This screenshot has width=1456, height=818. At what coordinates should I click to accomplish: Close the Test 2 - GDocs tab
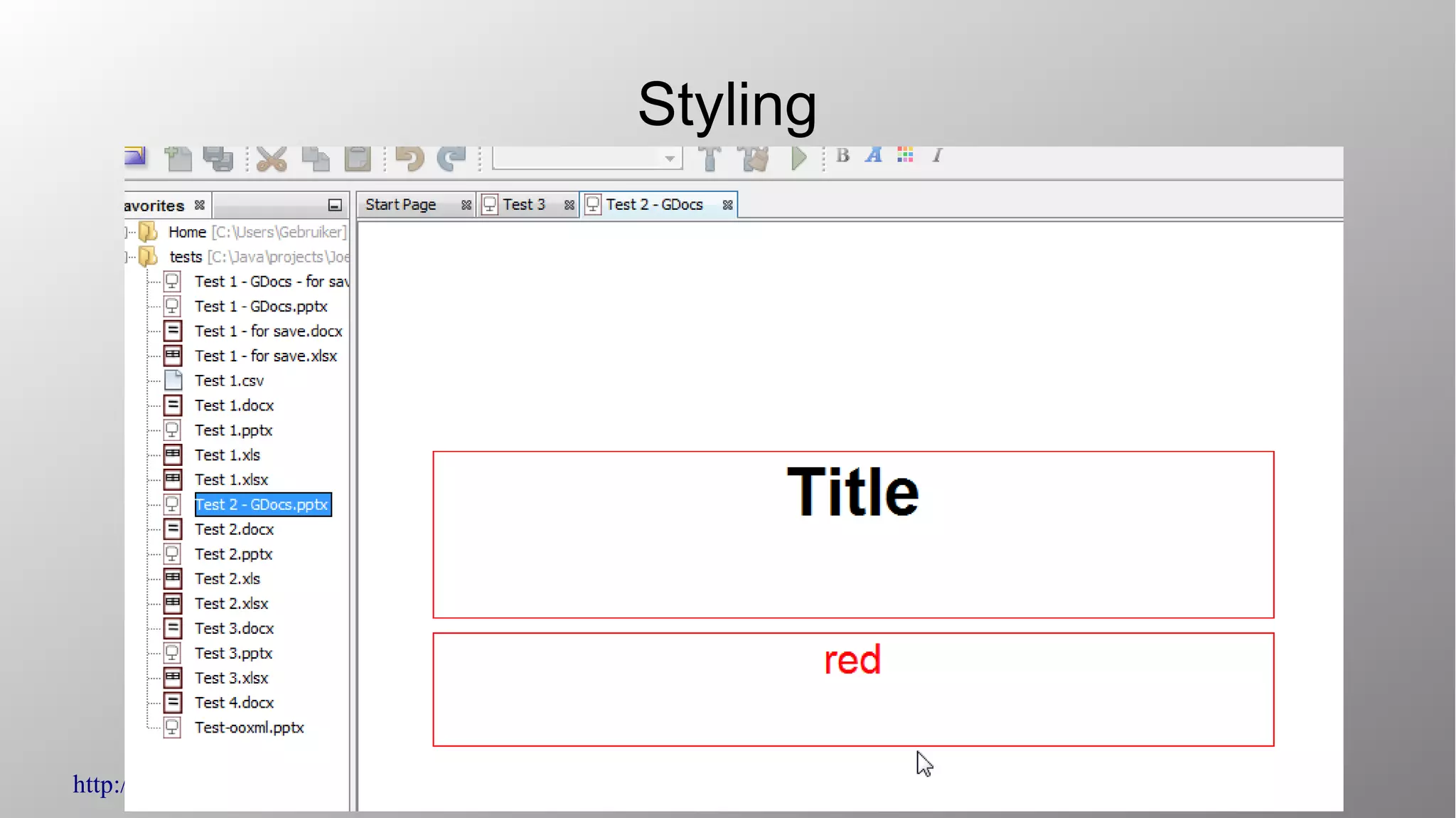727,205
